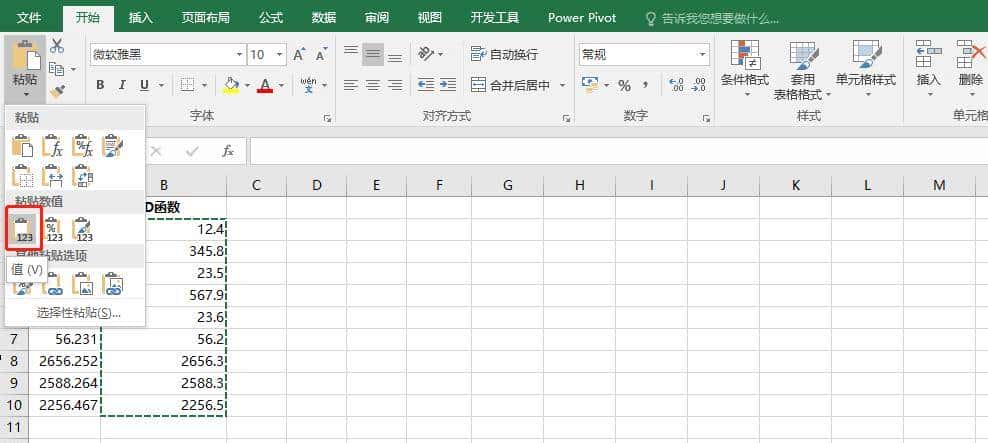
Task: Select the standard Paste icon in the paste menu
Action: 23,146
